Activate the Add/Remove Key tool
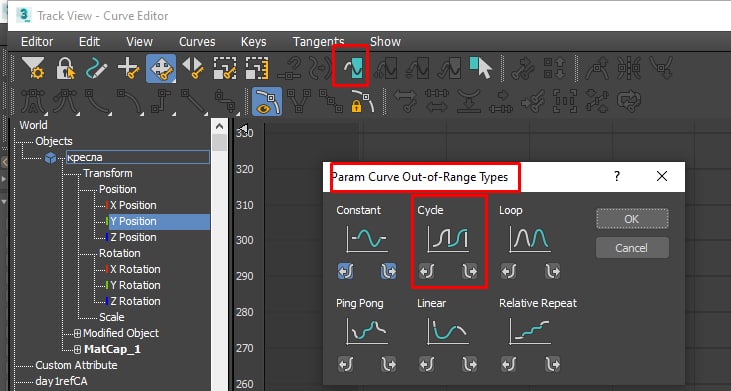The width and height of the screenshot is (731, 391). (128, 69)
